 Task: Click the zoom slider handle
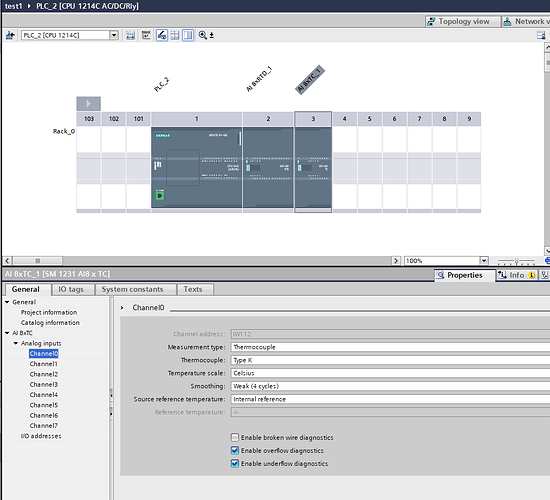[x=516, y=261]
